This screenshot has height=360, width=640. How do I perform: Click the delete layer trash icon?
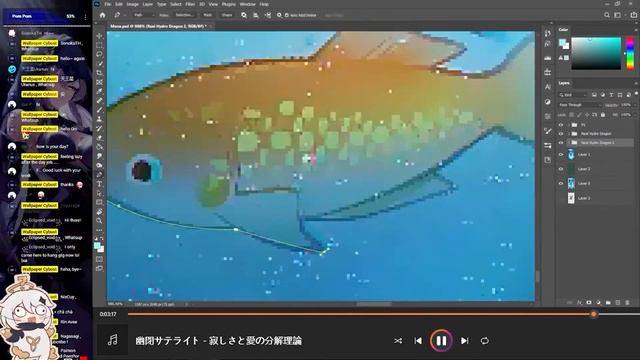[x=627, y=302]
